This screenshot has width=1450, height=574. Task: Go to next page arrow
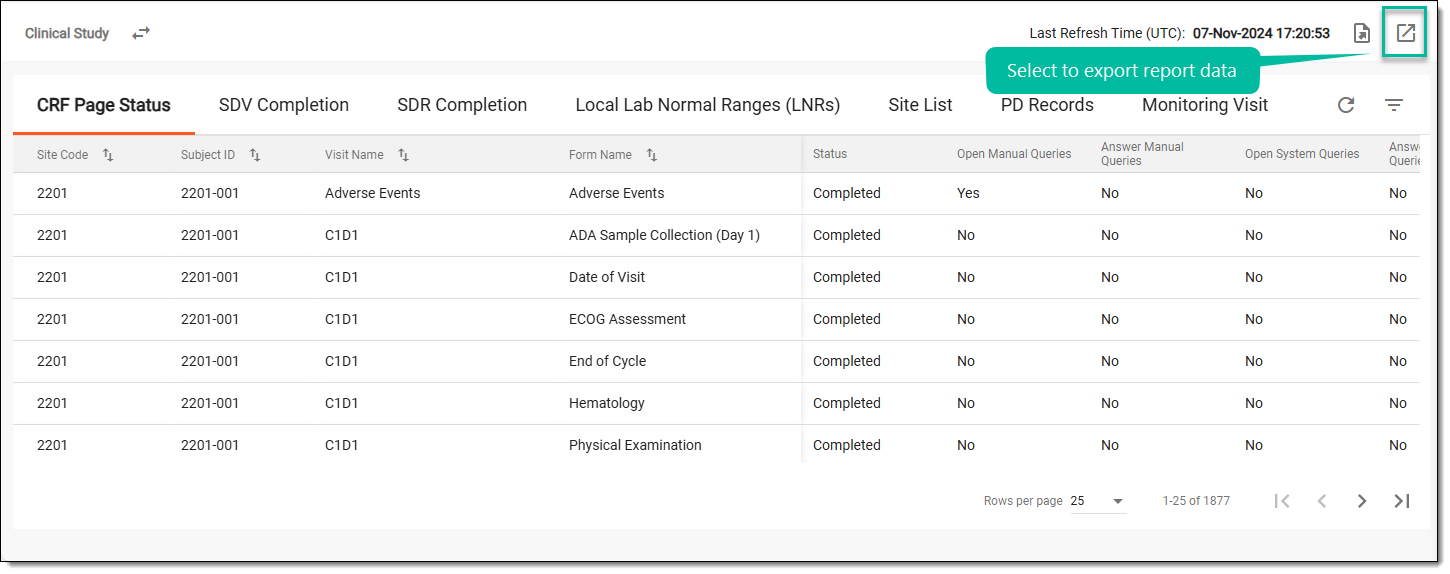click(1362, 501)
